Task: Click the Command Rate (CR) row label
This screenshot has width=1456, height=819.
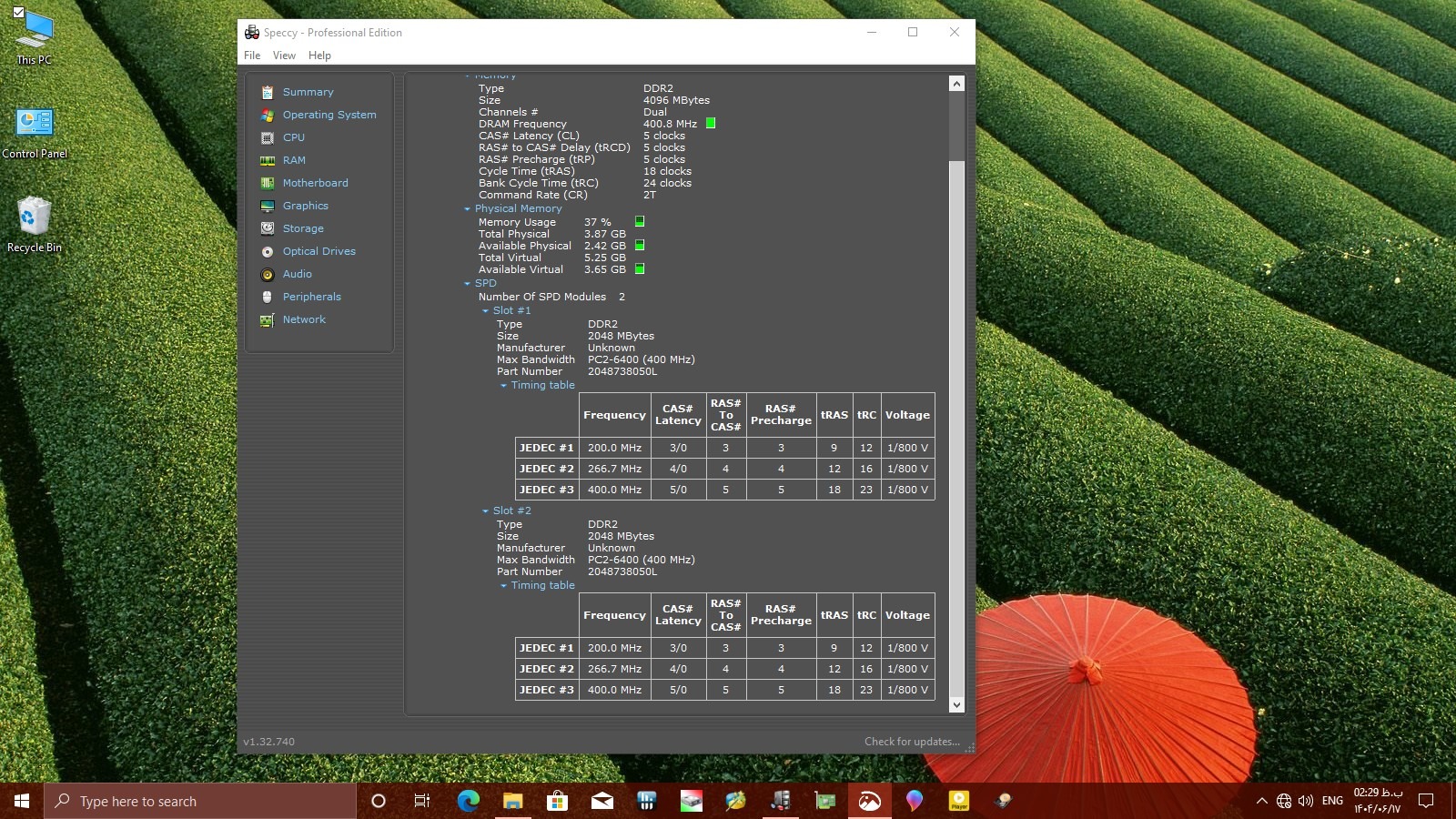Action: 533,195
